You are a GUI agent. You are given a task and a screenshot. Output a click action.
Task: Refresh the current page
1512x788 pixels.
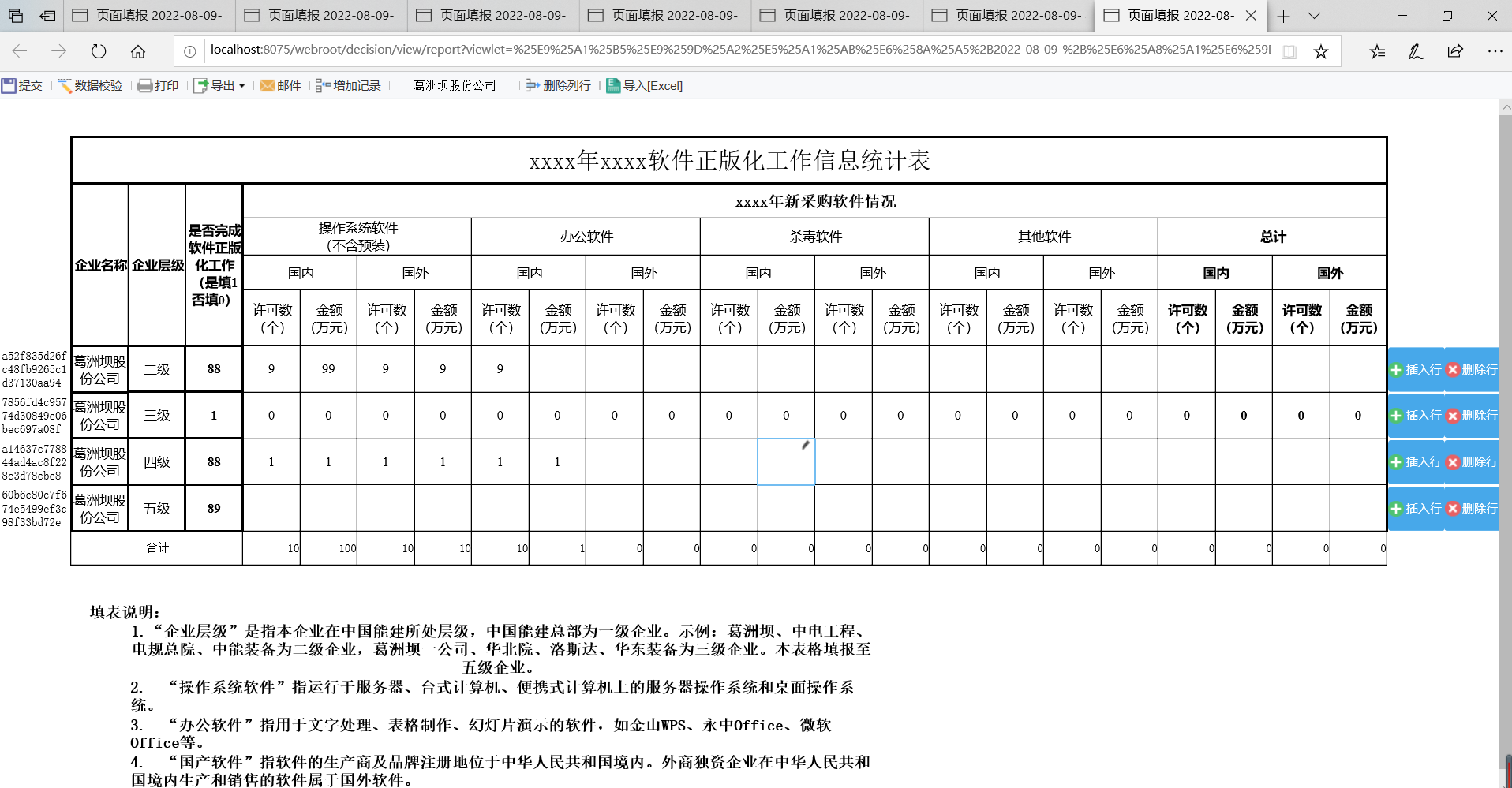[99, 51]
